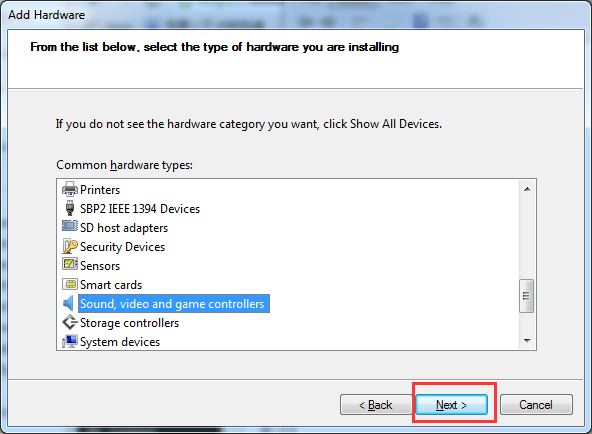Select the Smart cards icon

point(69,284)
